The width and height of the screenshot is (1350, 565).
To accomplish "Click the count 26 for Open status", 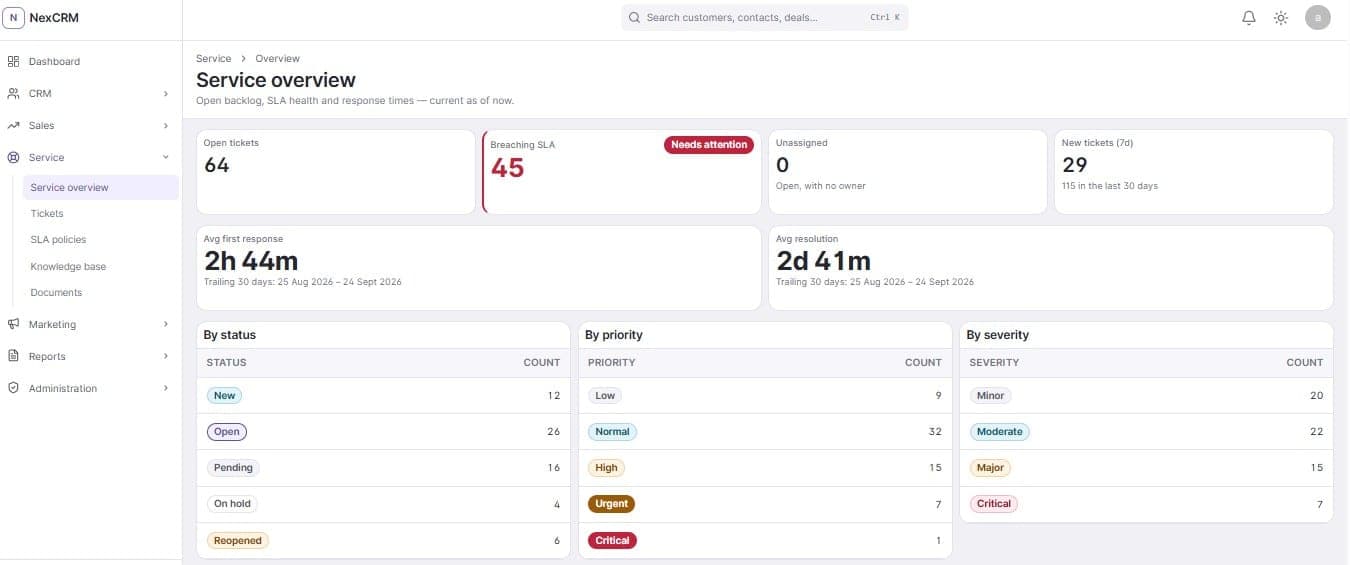I will (x=554, y=432).
